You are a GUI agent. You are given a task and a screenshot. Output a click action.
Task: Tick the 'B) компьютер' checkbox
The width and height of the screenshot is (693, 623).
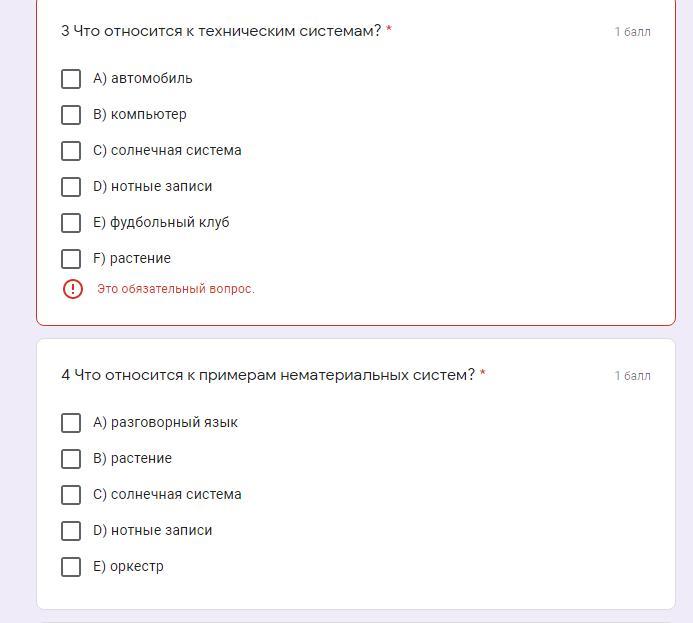(x=71, y=115)
